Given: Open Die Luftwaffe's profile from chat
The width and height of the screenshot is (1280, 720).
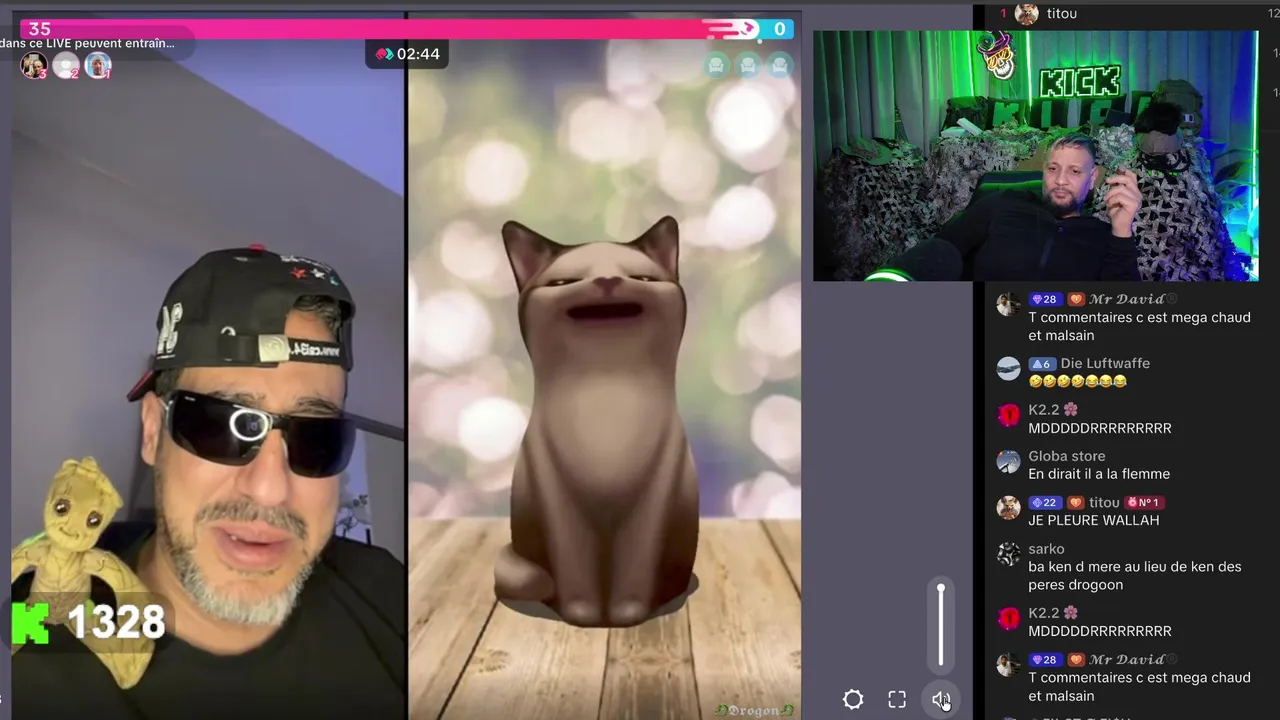Looking at the screenshot, I should pos(1105,364).
